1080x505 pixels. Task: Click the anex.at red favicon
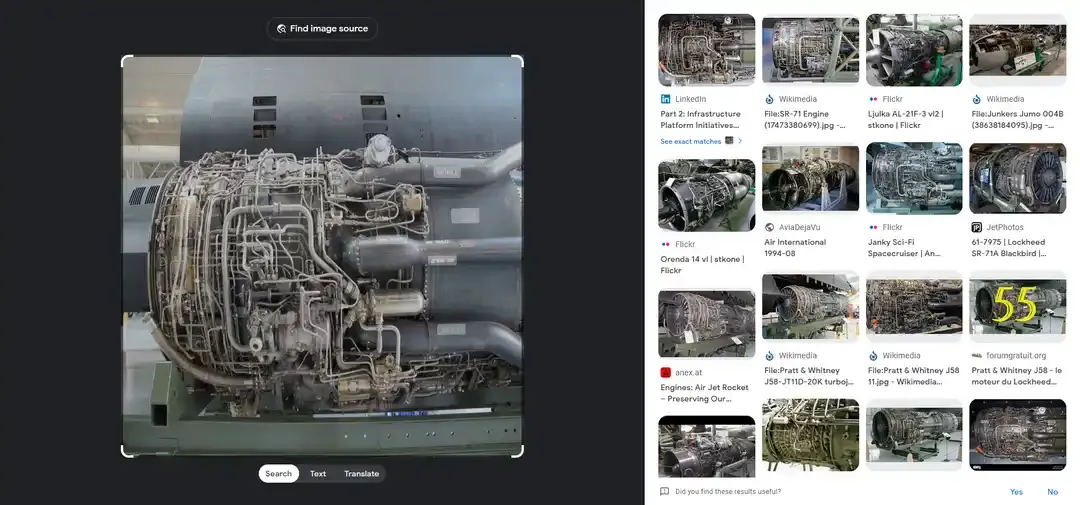(x=665, y=373)
